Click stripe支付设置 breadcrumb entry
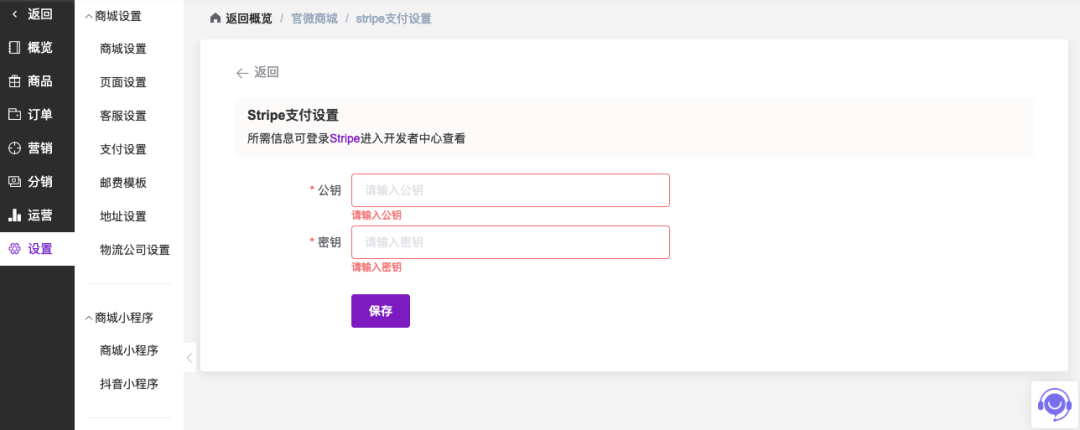Viewport: 1080px width, 430px height. pyautogui.click(x=393, y=19)
